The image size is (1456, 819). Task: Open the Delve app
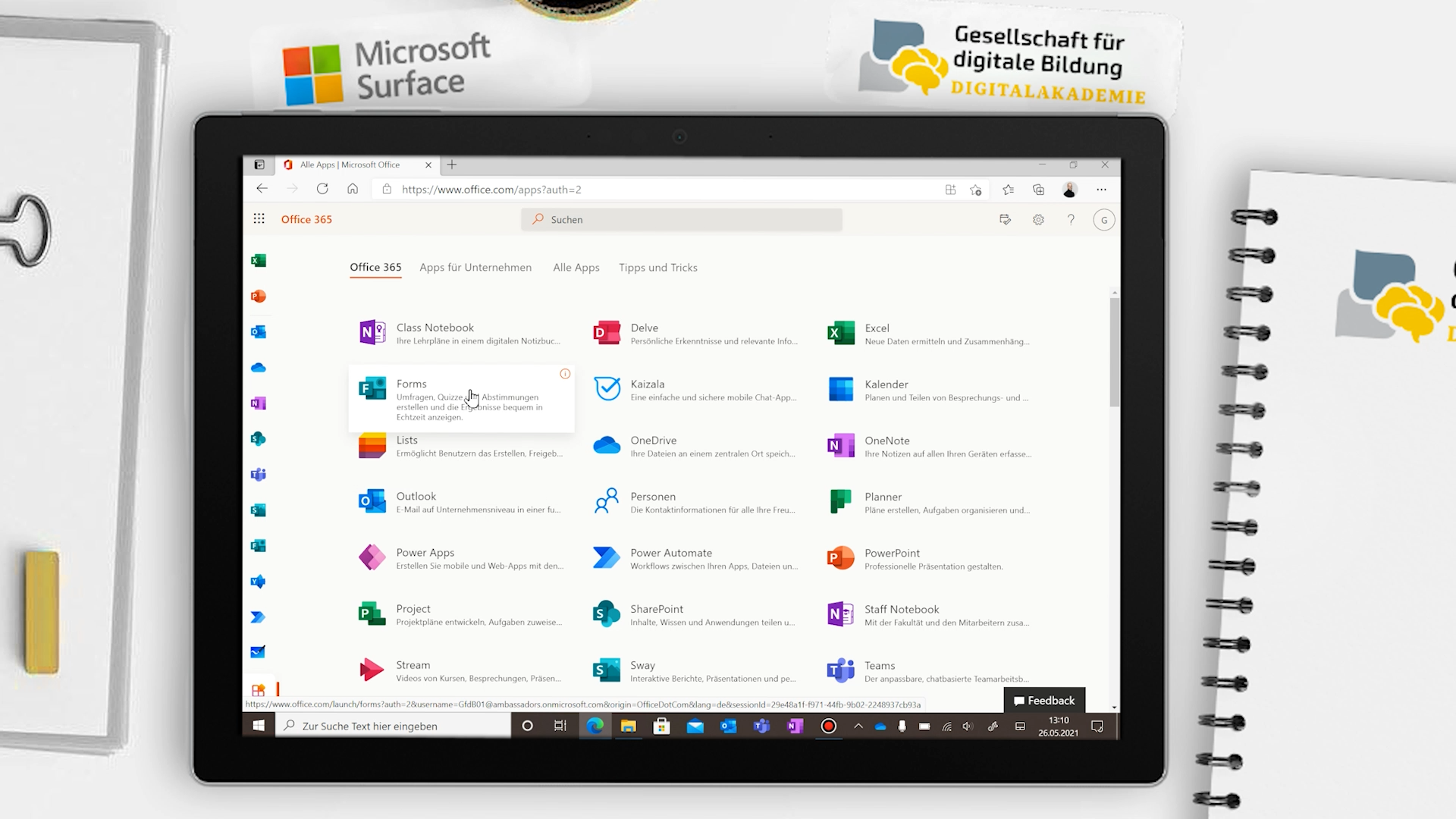click(x=695, y=333)
